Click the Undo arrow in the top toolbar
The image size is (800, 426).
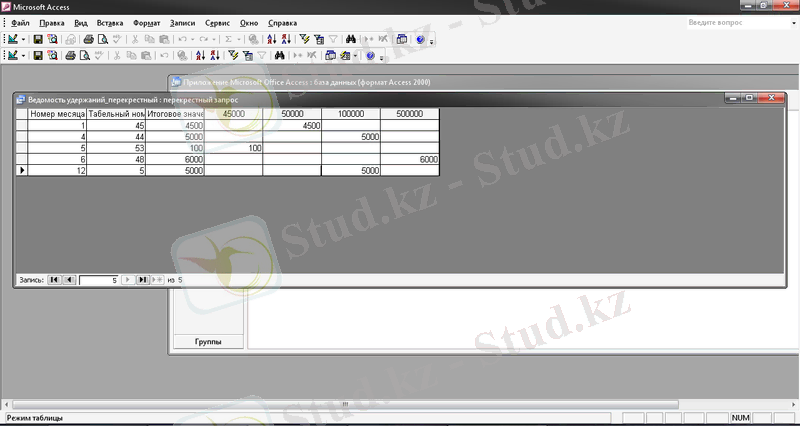coord(182,39)
